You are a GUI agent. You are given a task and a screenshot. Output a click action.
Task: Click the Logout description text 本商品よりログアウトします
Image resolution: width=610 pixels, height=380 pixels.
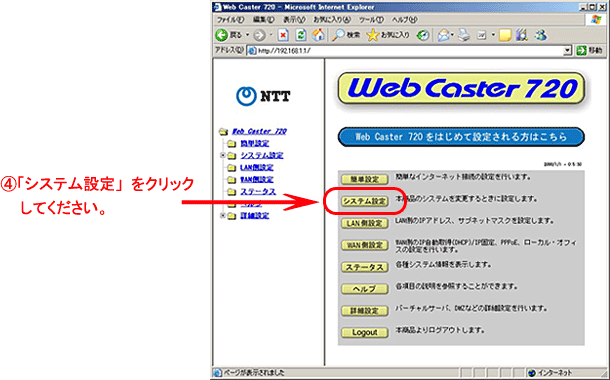point(441,330)
